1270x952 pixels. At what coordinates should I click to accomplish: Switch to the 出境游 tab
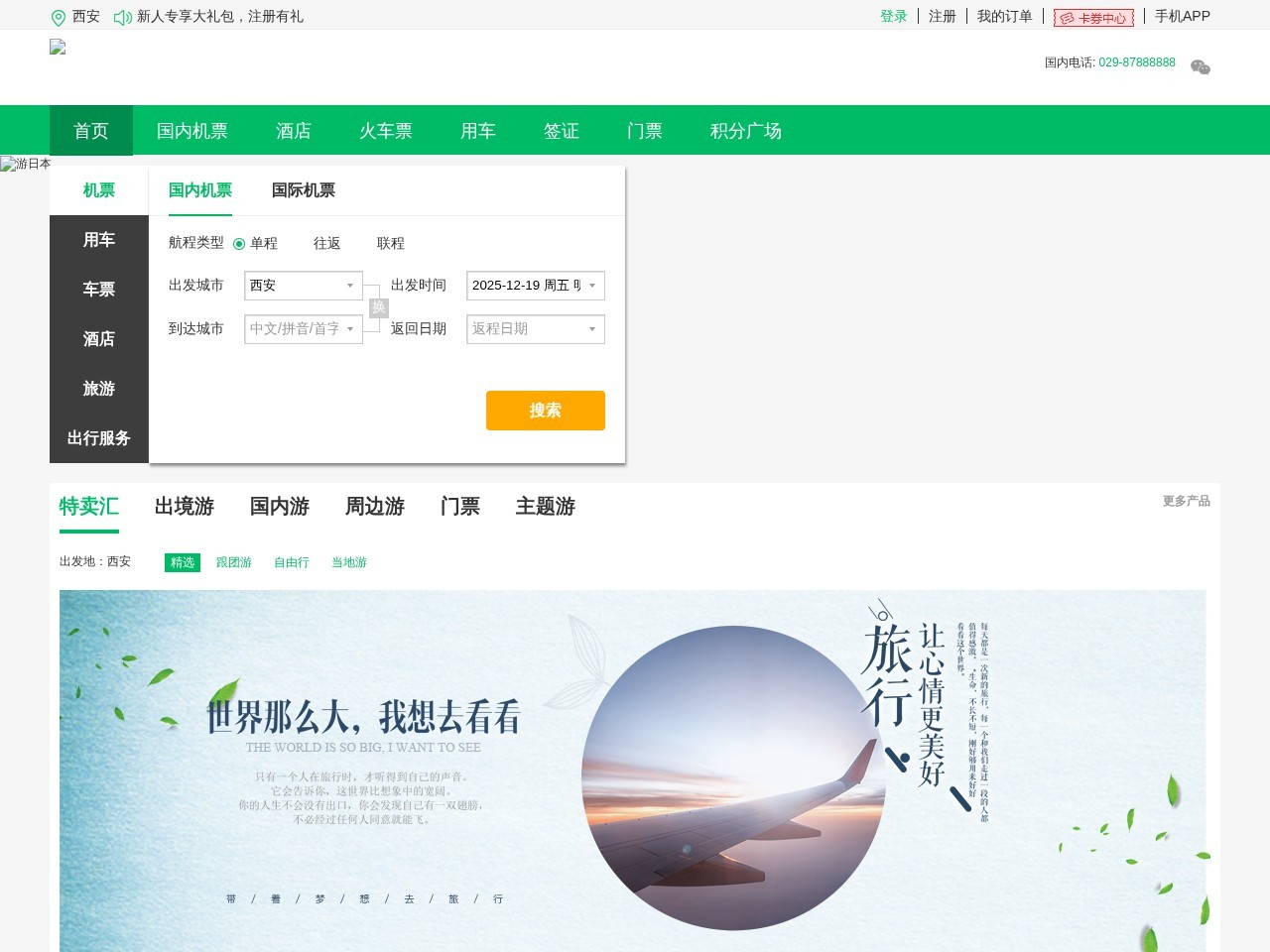pyautogui.click(x=184, y=507)
